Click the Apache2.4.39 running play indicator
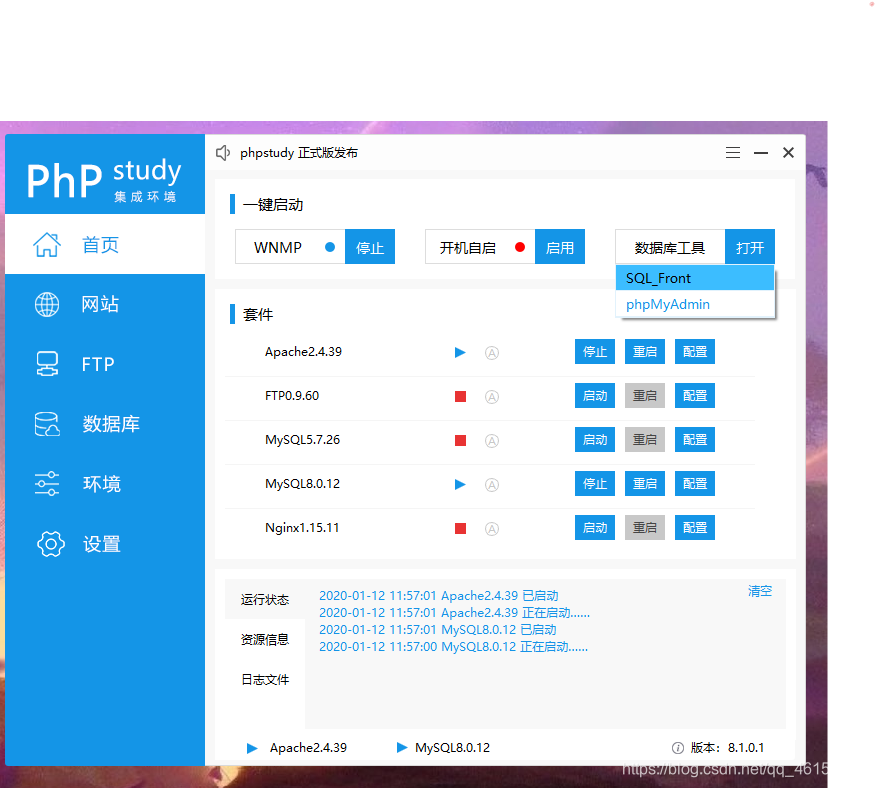The width and height of the screenshot is (876, 788). pos(460,353)
